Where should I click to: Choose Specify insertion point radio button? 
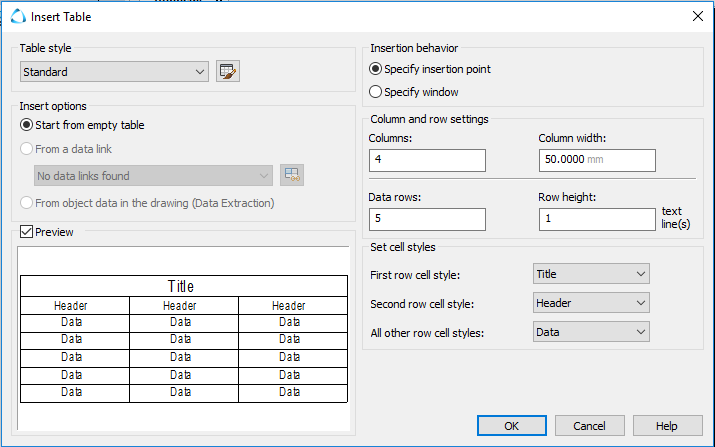pyautogui.click(x=376, y=69)
